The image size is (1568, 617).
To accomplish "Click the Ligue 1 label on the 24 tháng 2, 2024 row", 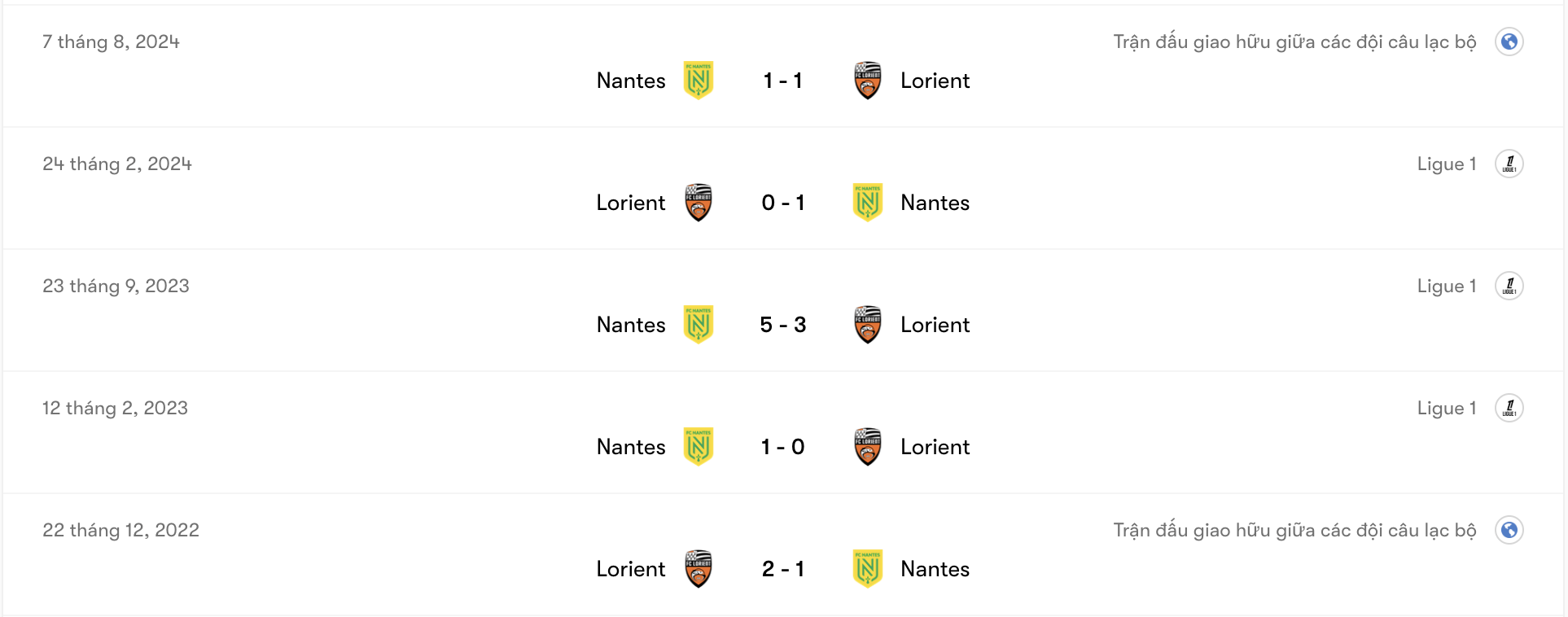I will click(x=1448, y=163).
